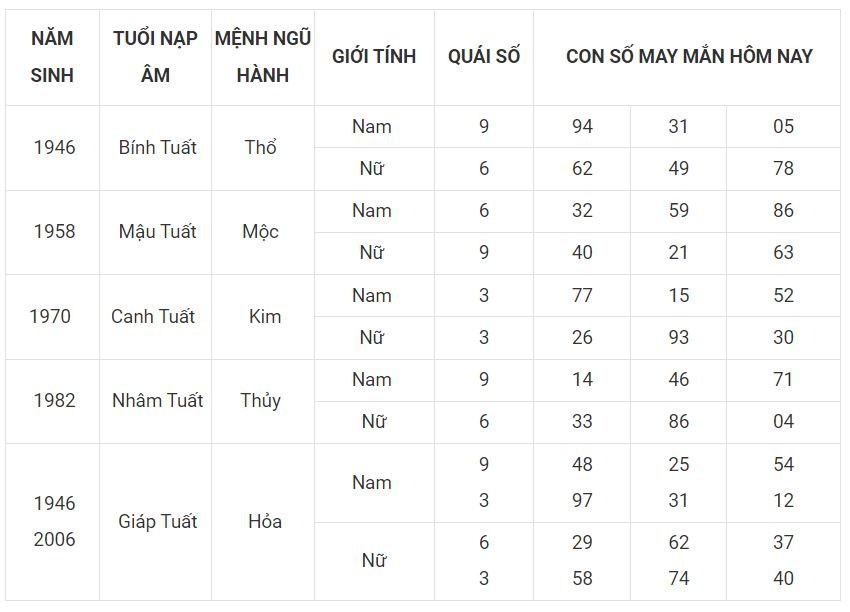This screenshot has height=612, width=850.
Task: Click the Hỏa element cell
Action: coord(265,521)
